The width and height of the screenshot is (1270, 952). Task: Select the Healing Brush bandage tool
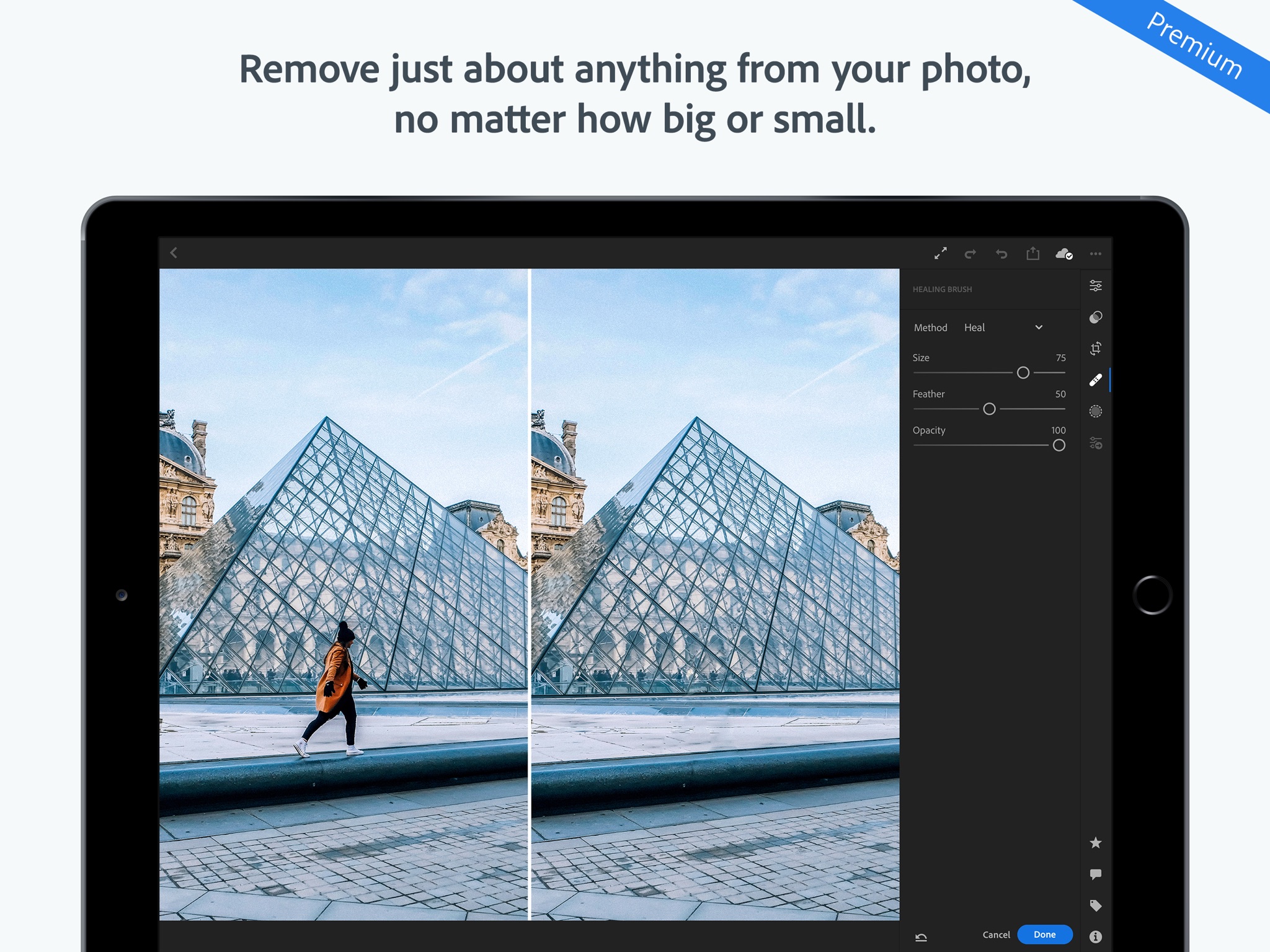(x=1096, y=380)
